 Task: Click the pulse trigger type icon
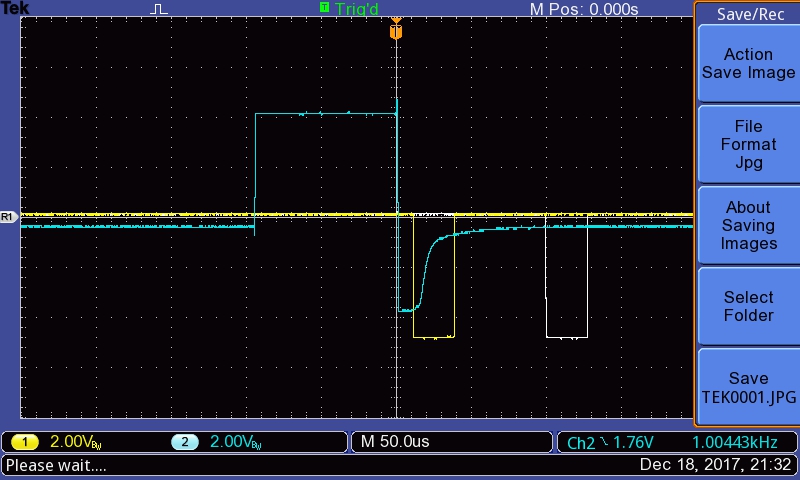[159, 9]
